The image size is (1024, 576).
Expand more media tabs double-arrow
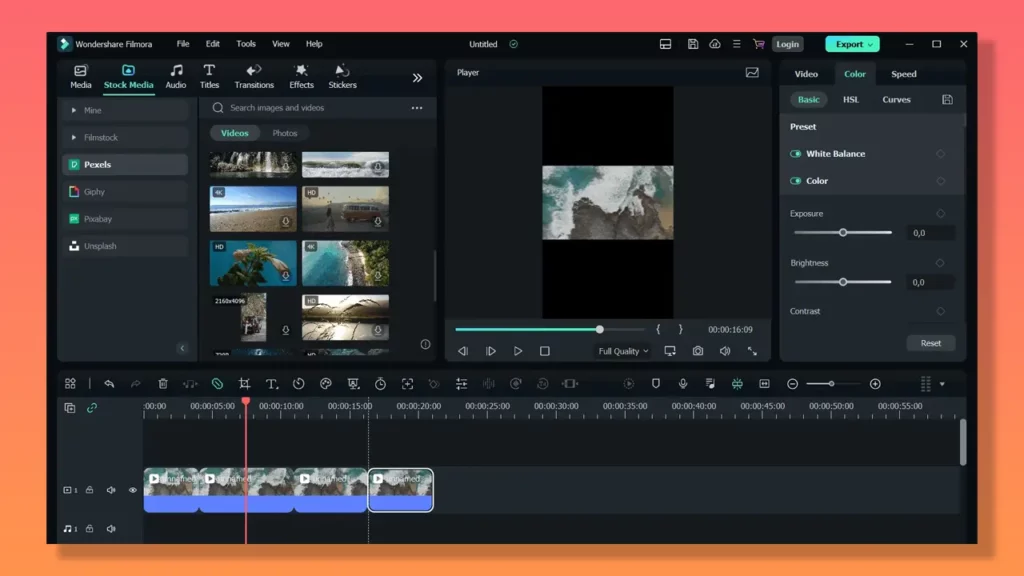click(x=417, y=78)
